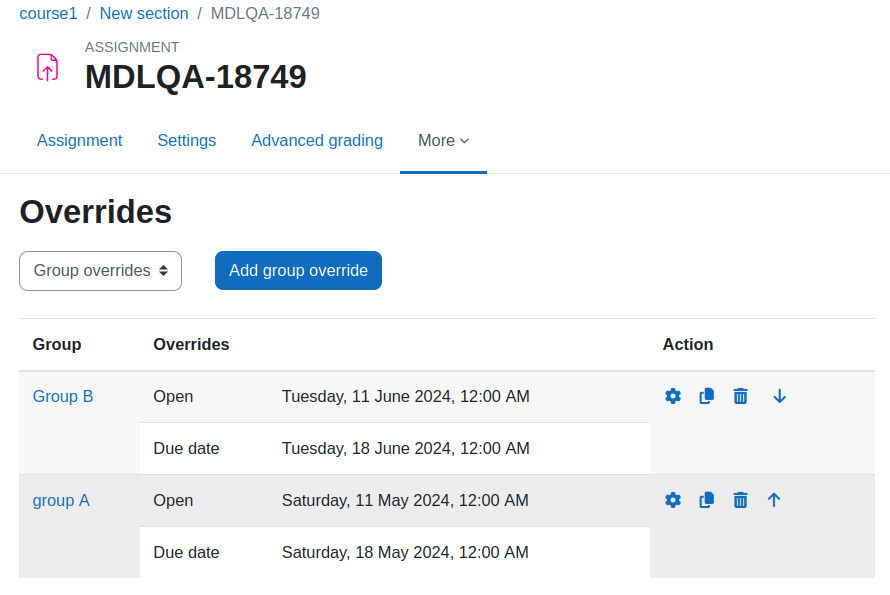The width and height of the screenshot is (890, 595).
Task: Open the Group overrides dropdown
Action: [100, 271]
